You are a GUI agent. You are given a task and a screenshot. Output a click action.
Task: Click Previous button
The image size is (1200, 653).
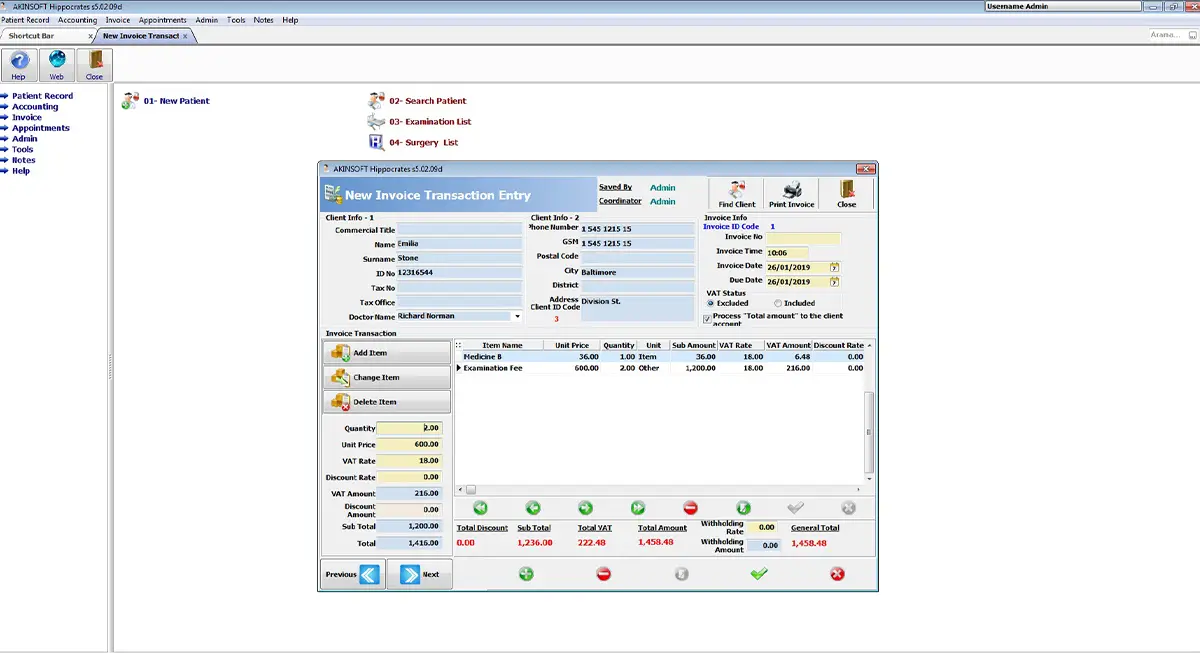[x=352, y=574]
